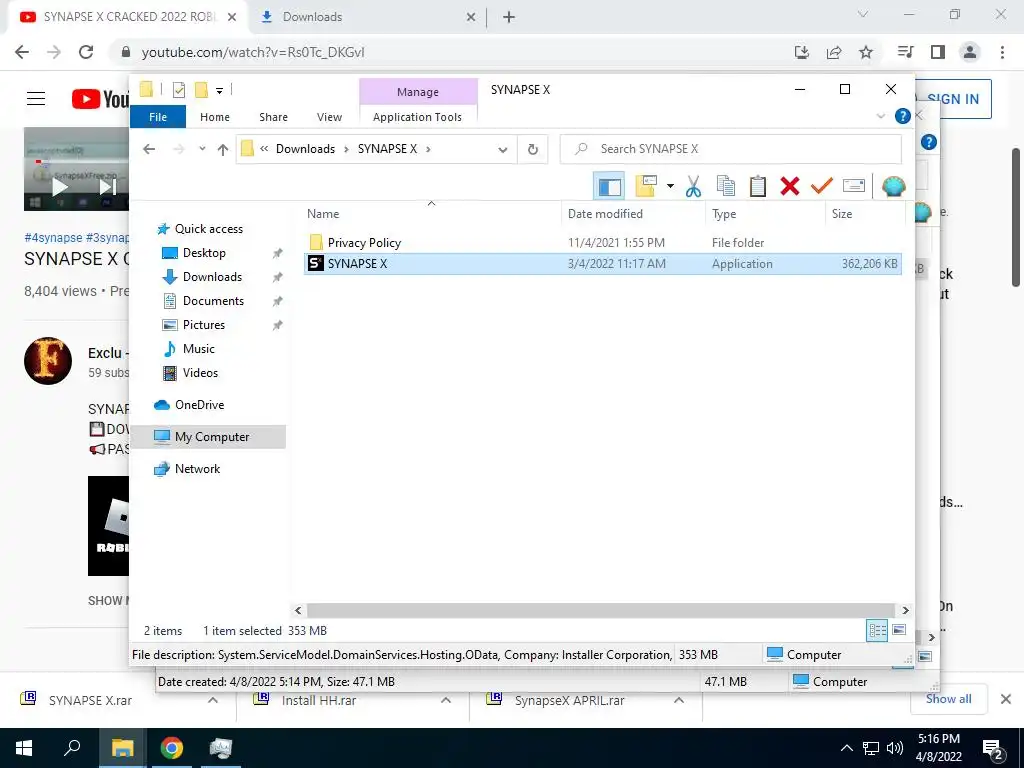The width and height of the screenshot is (1024, 768).
Task: Go up one folder level
Action: pos(223,150)
